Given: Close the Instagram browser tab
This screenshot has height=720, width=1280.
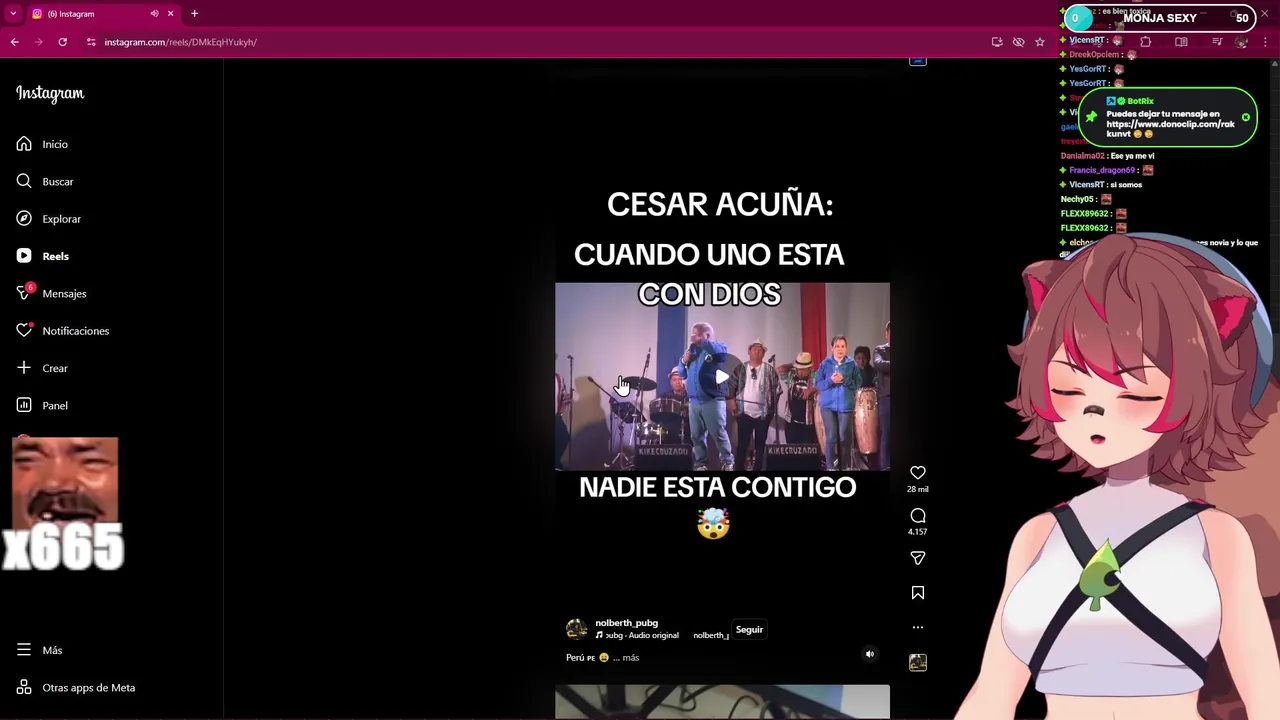Looking at the screenshot, I should point(170,14).
